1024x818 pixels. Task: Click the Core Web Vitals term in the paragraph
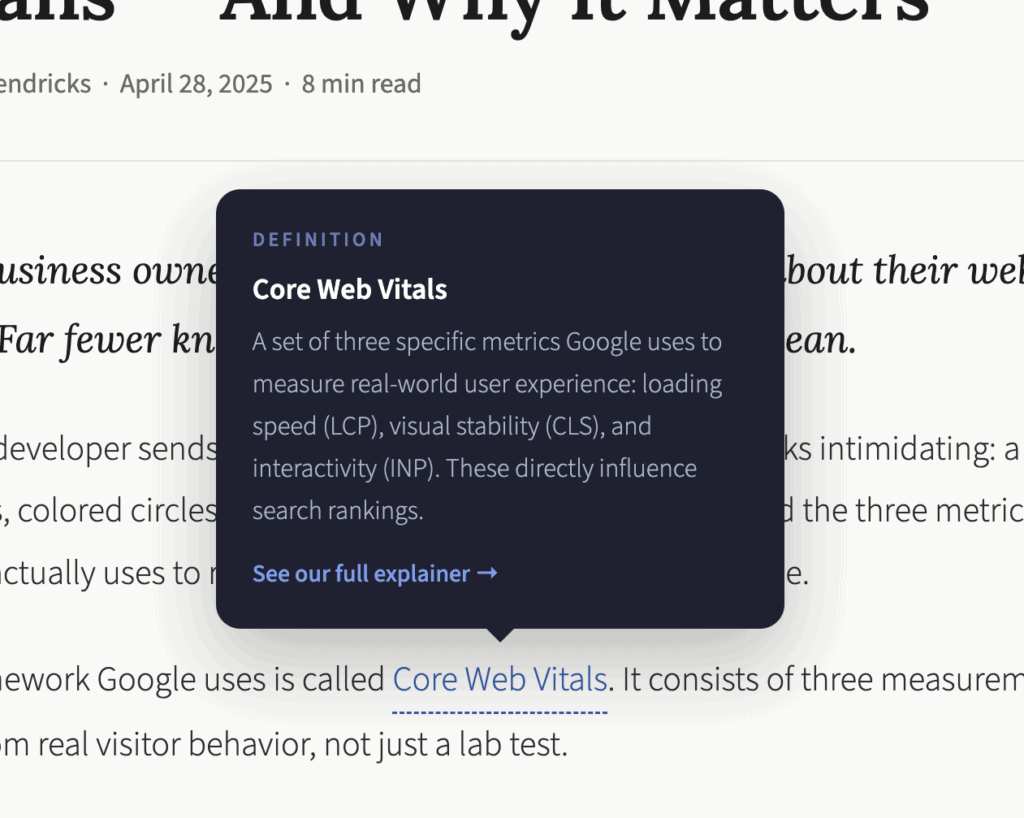pyautogui.click(x=498, y=678)
